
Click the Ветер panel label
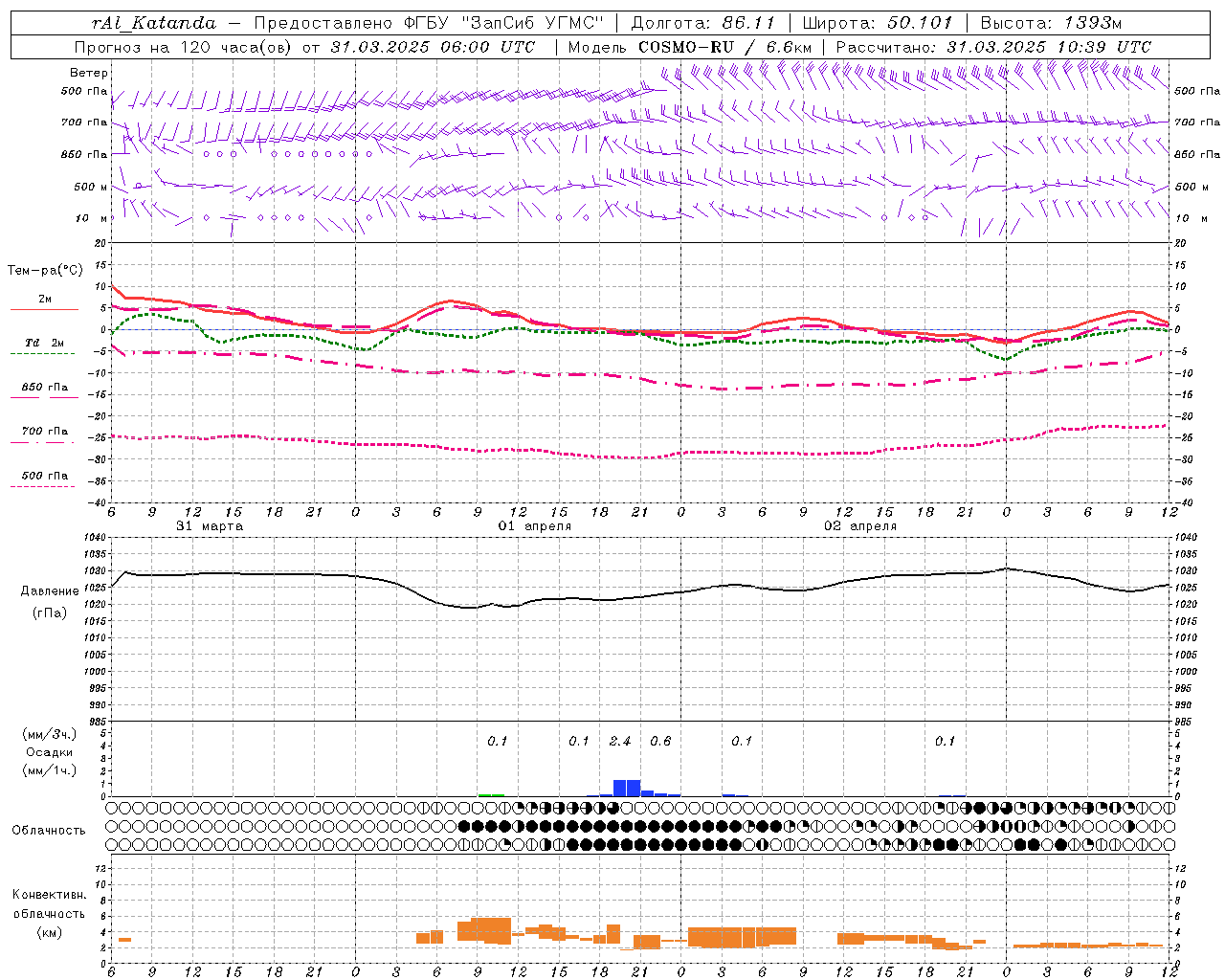(x=89, y=73)
